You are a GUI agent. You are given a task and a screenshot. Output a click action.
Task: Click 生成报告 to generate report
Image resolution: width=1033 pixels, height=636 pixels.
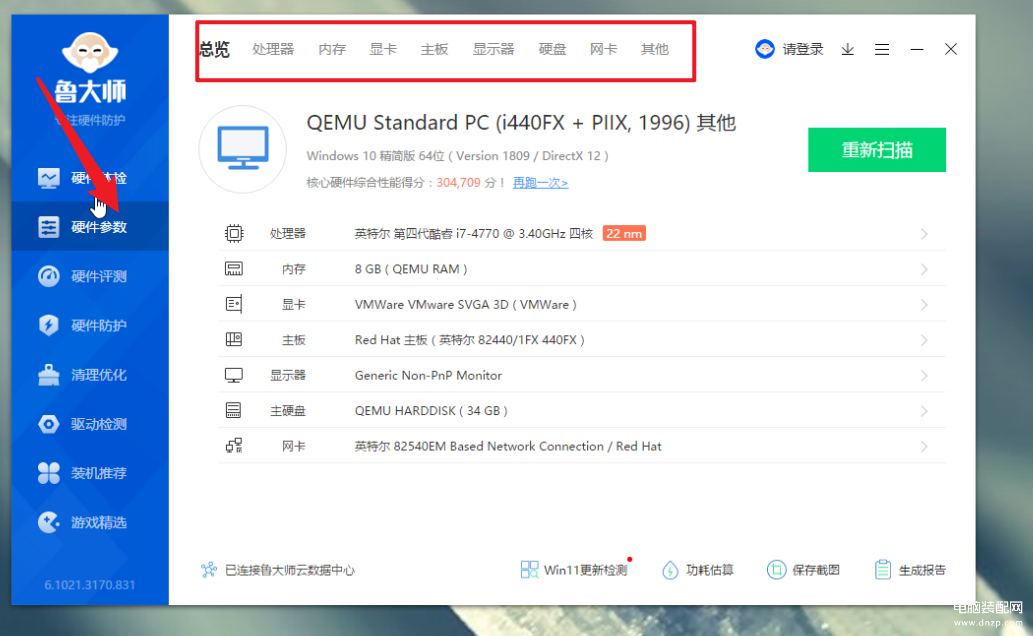click(x=910, y=570)
